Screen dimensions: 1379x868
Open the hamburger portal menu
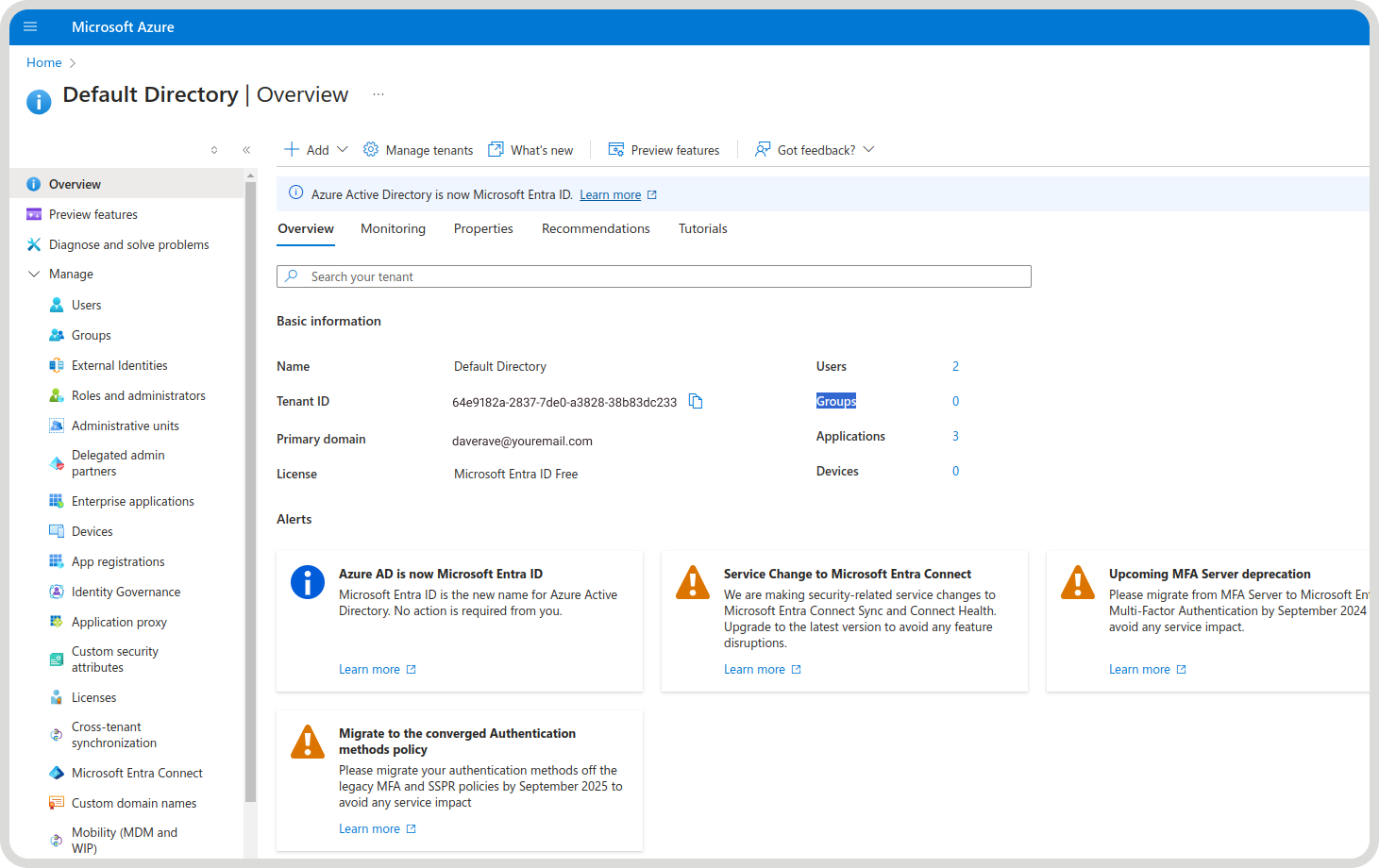click(30, 26)
